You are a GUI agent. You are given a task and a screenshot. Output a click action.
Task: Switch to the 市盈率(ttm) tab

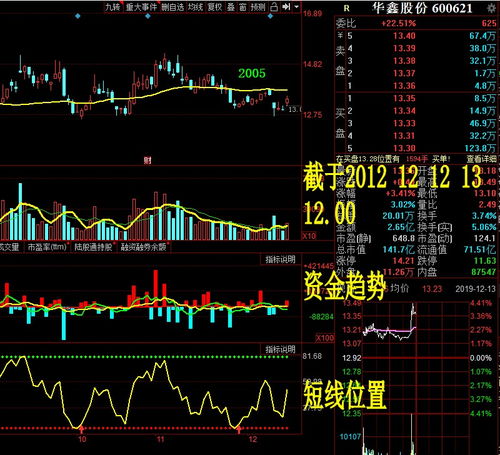[47, 247]
